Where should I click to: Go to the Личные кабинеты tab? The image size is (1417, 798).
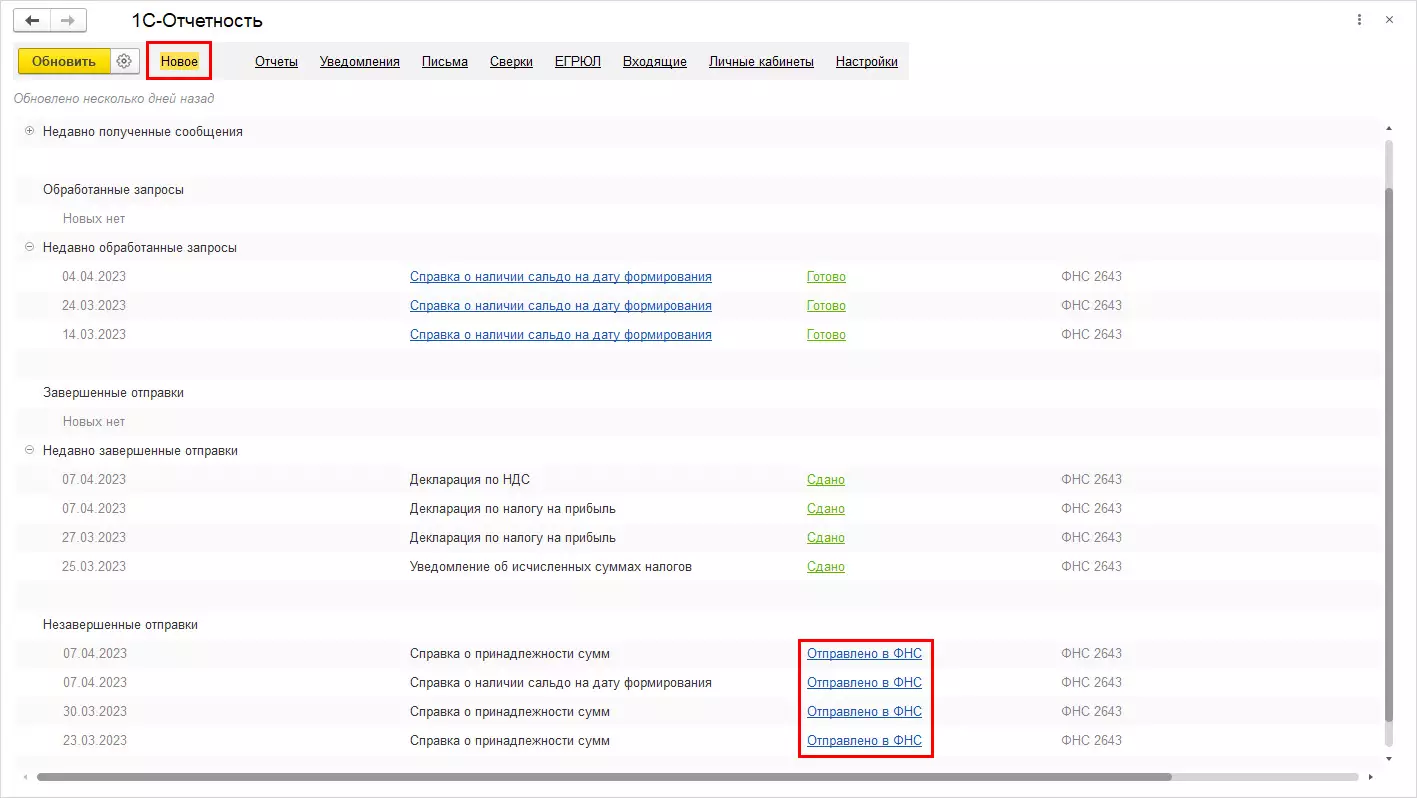(761, 61)
